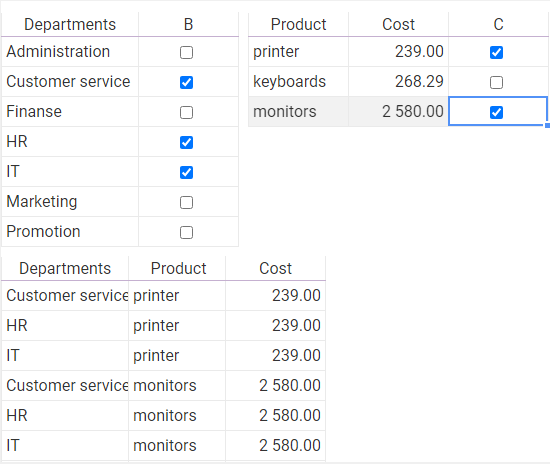Click the 239.00 cost next to checked box
The height and width of the screenshot is (464, 550).
point(398,52)
